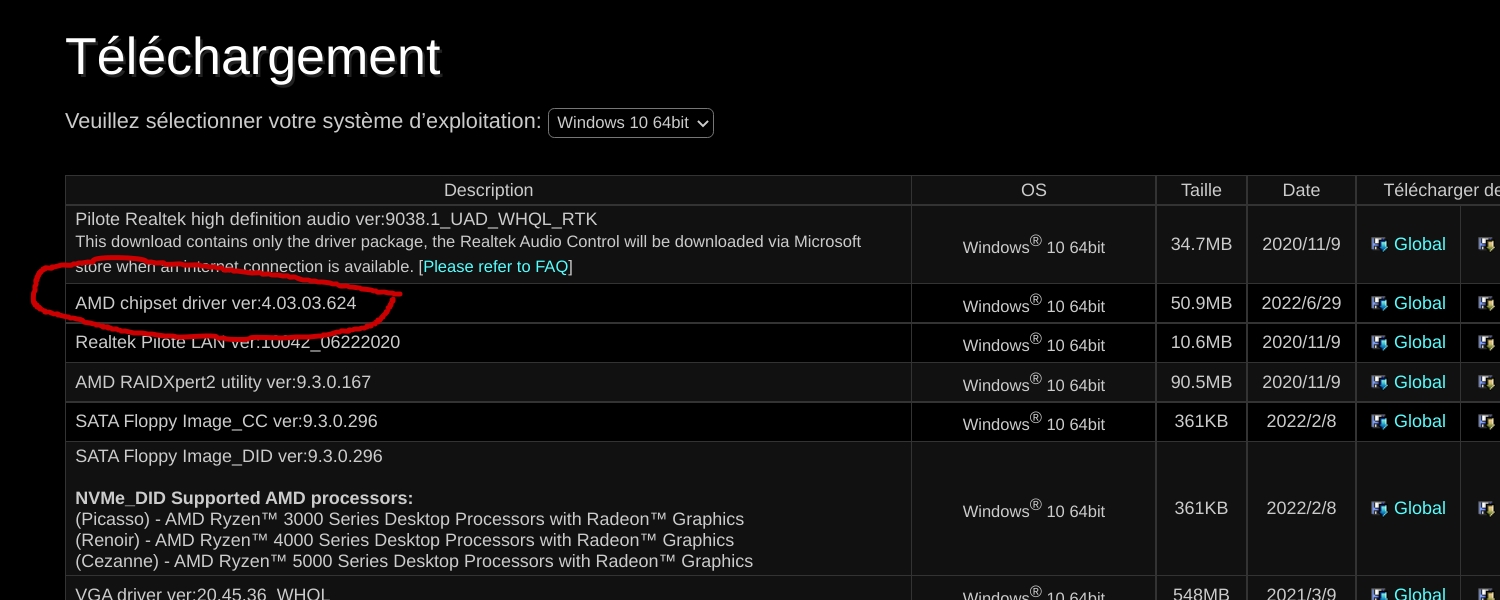Click the Taille column header
The image size is (1500, 600).
click(x=1201, y=190)
